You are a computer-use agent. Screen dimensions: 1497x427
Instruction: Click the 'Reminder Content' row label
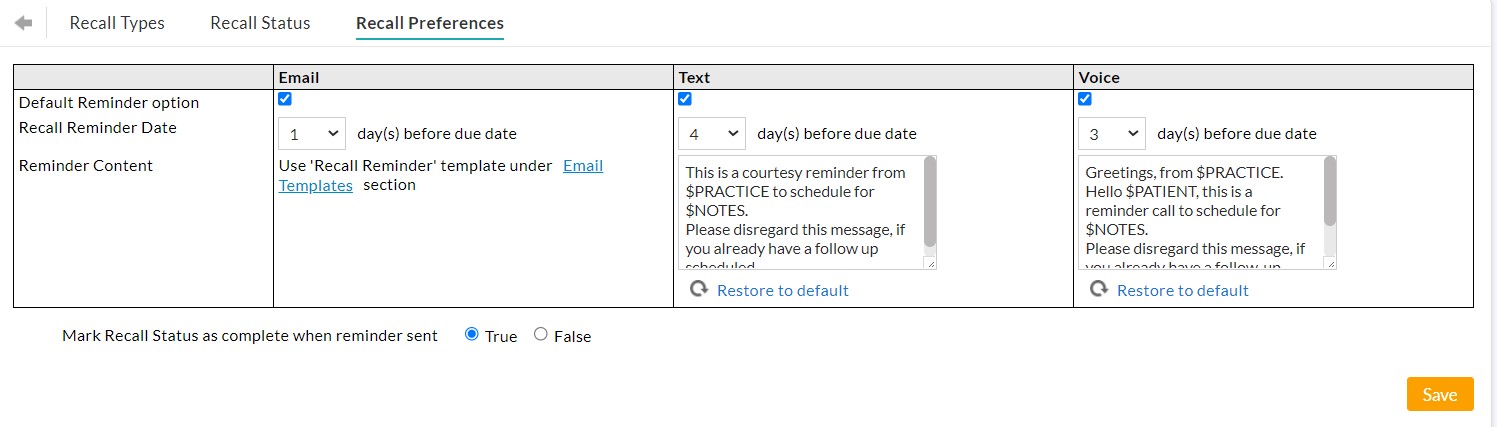coord(86,166)
